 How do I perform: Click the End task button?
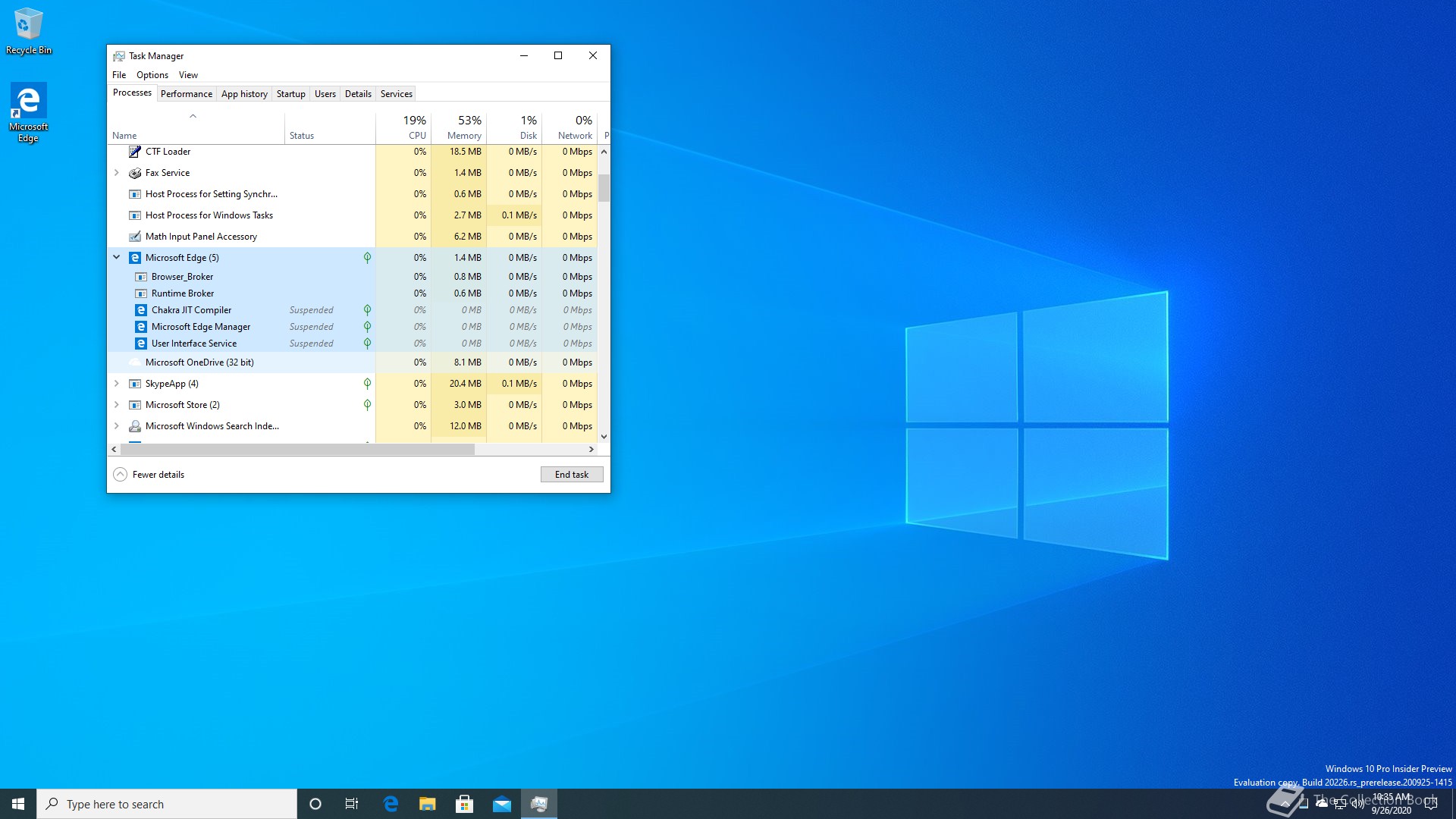tap(572, 475)
